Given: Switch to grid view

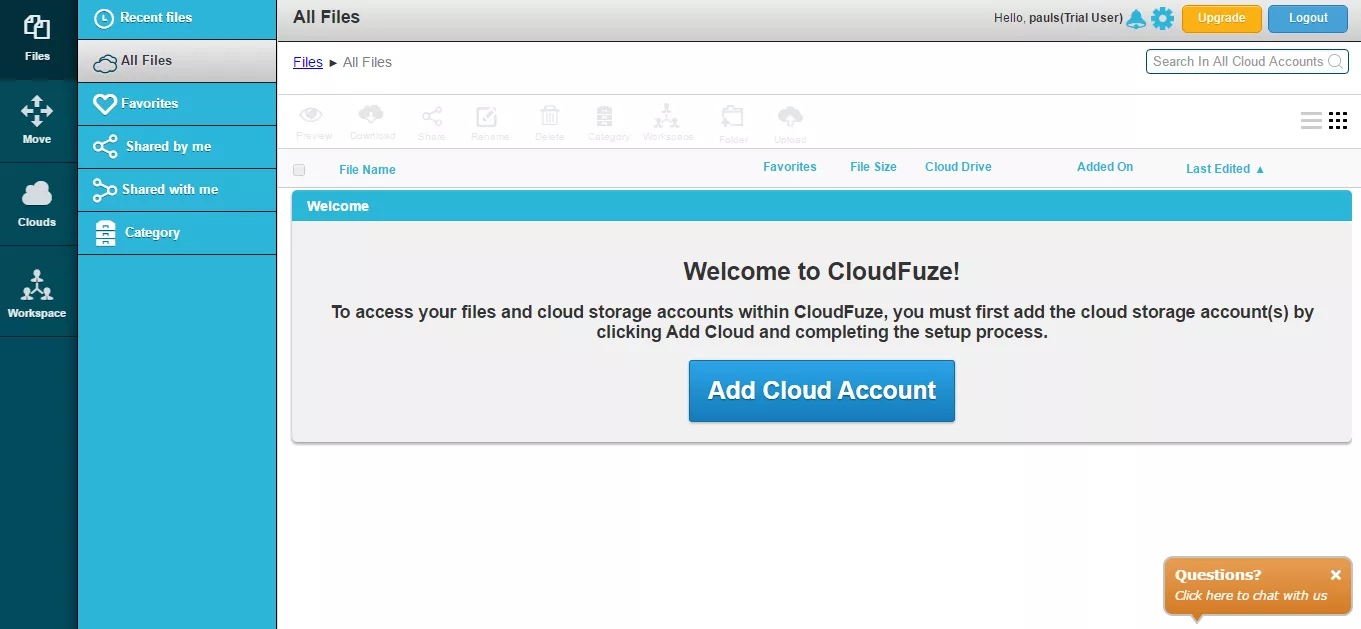Looking at the screenshot, I should tap(1338, 121).
